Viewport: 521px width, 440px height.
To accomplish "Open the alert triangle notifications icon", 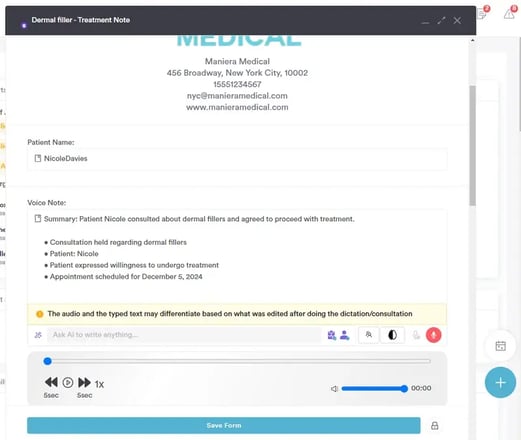I will tap(509, 14).
